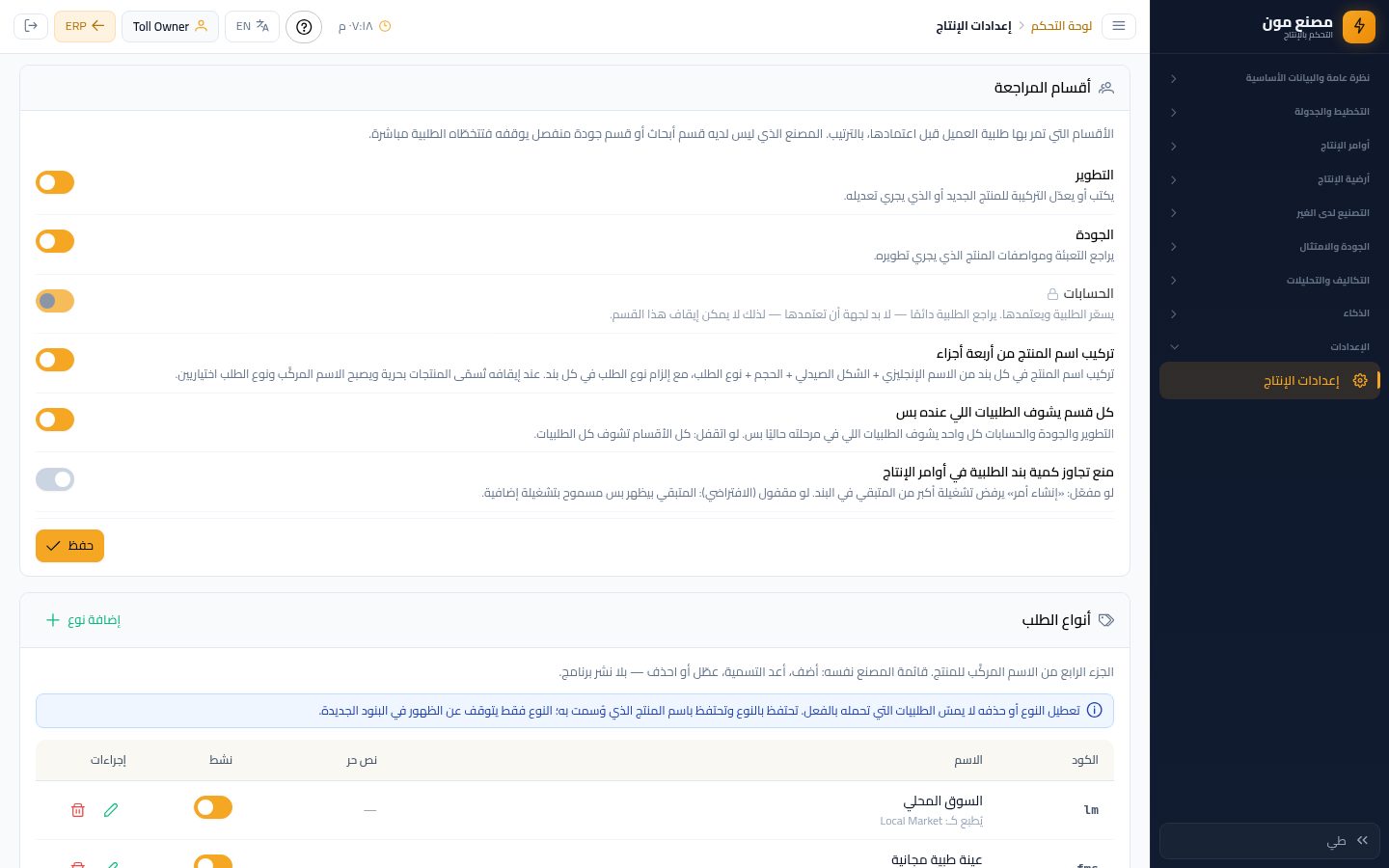
Task: Click the clock icon near the time
Action: (x=385, y=26)
